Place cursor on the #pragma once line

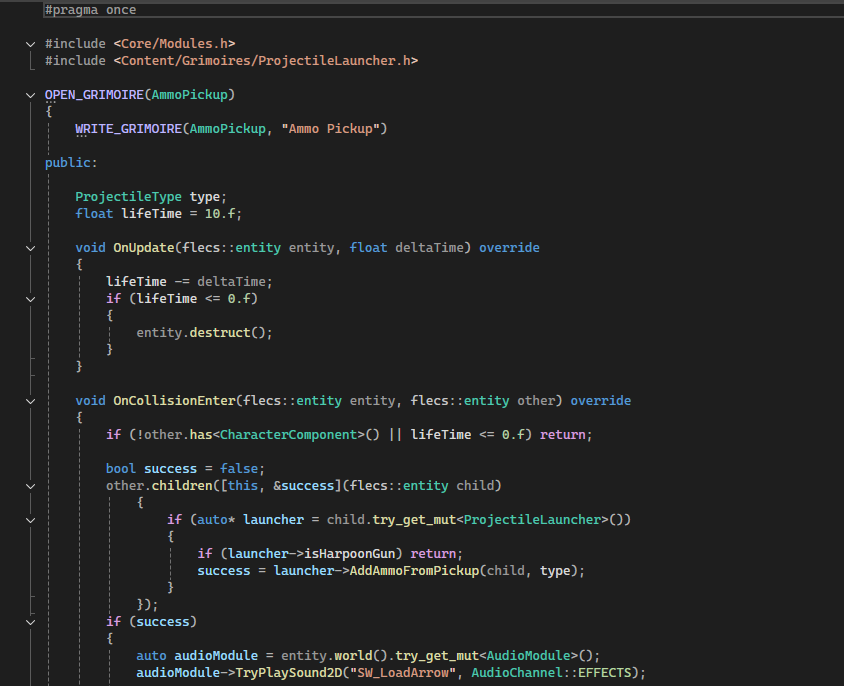(x=90, y=10)
